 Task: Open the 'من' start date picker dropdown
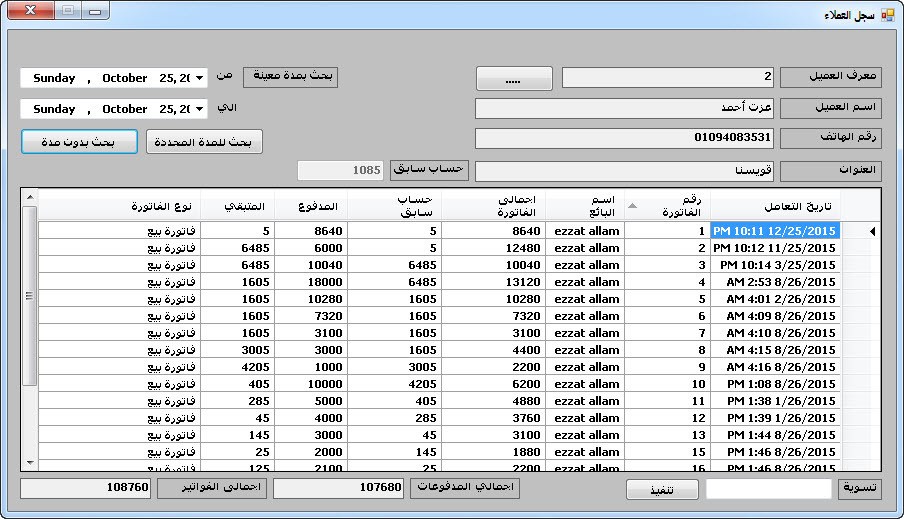click(x=200, y=78)
